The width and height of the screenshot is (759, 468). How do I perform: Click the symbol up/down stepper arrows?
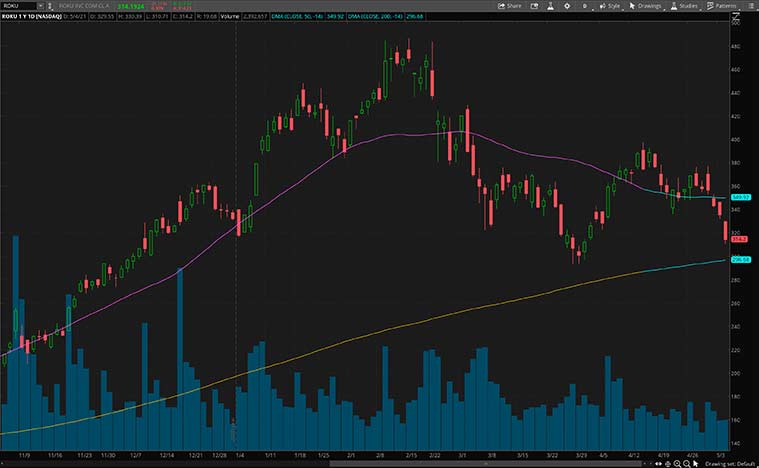point(47,5)
